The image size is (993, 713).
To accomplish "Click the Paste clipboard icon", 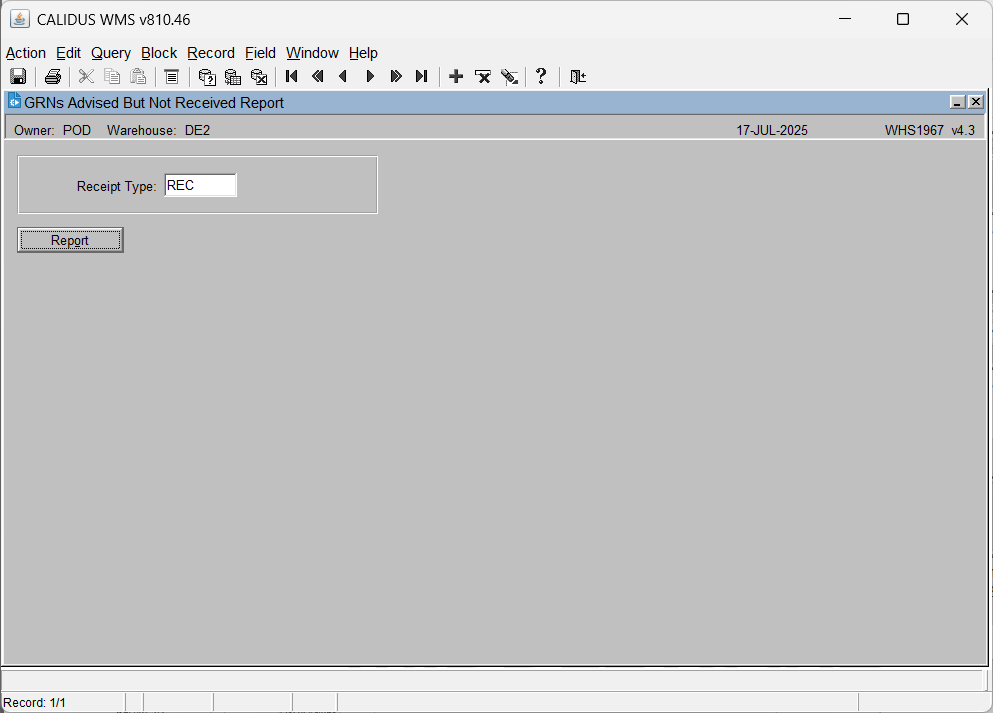I will pyautogui.click(x=138, y=77).
